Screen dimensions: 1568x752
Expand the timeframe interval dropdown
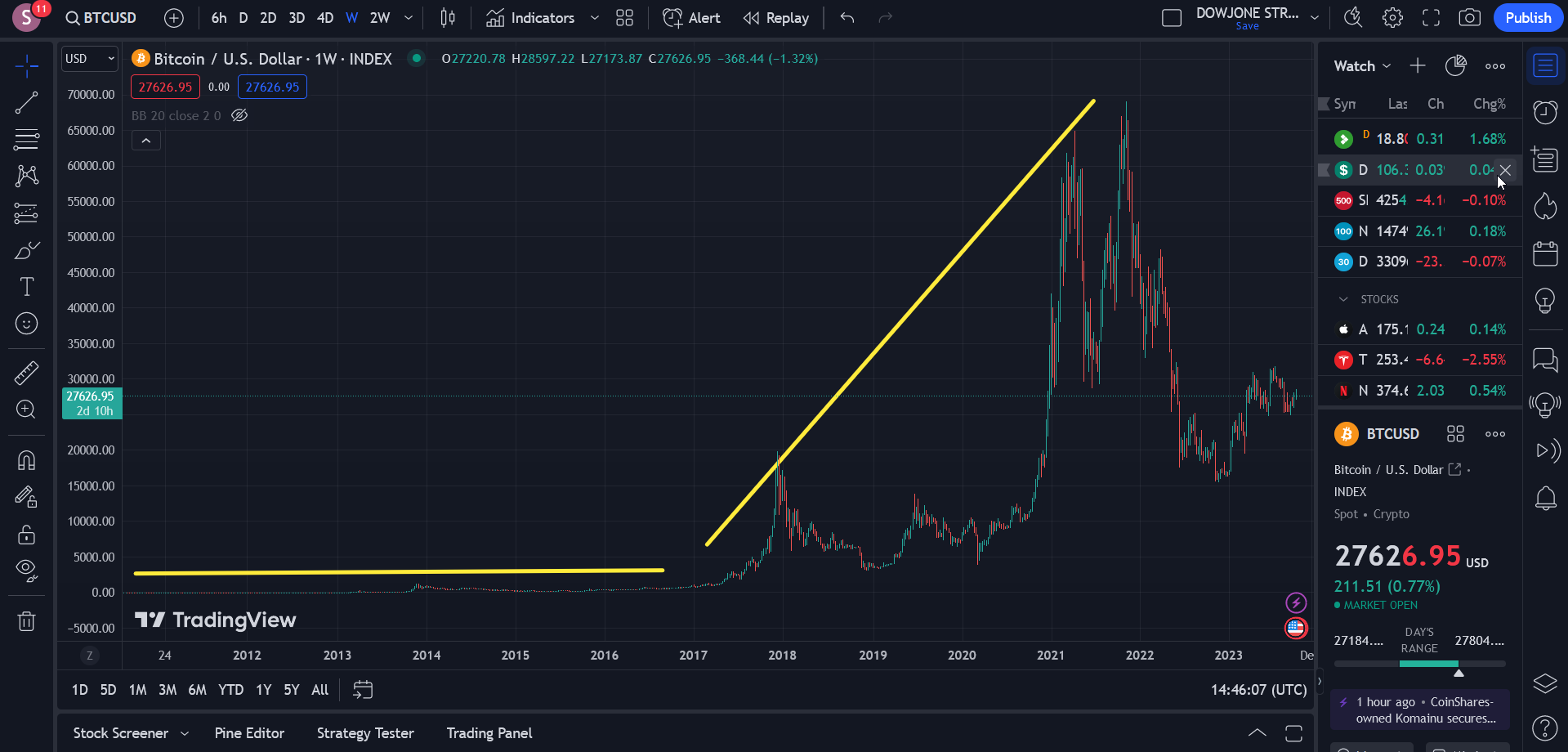click(x=409, y=18)
